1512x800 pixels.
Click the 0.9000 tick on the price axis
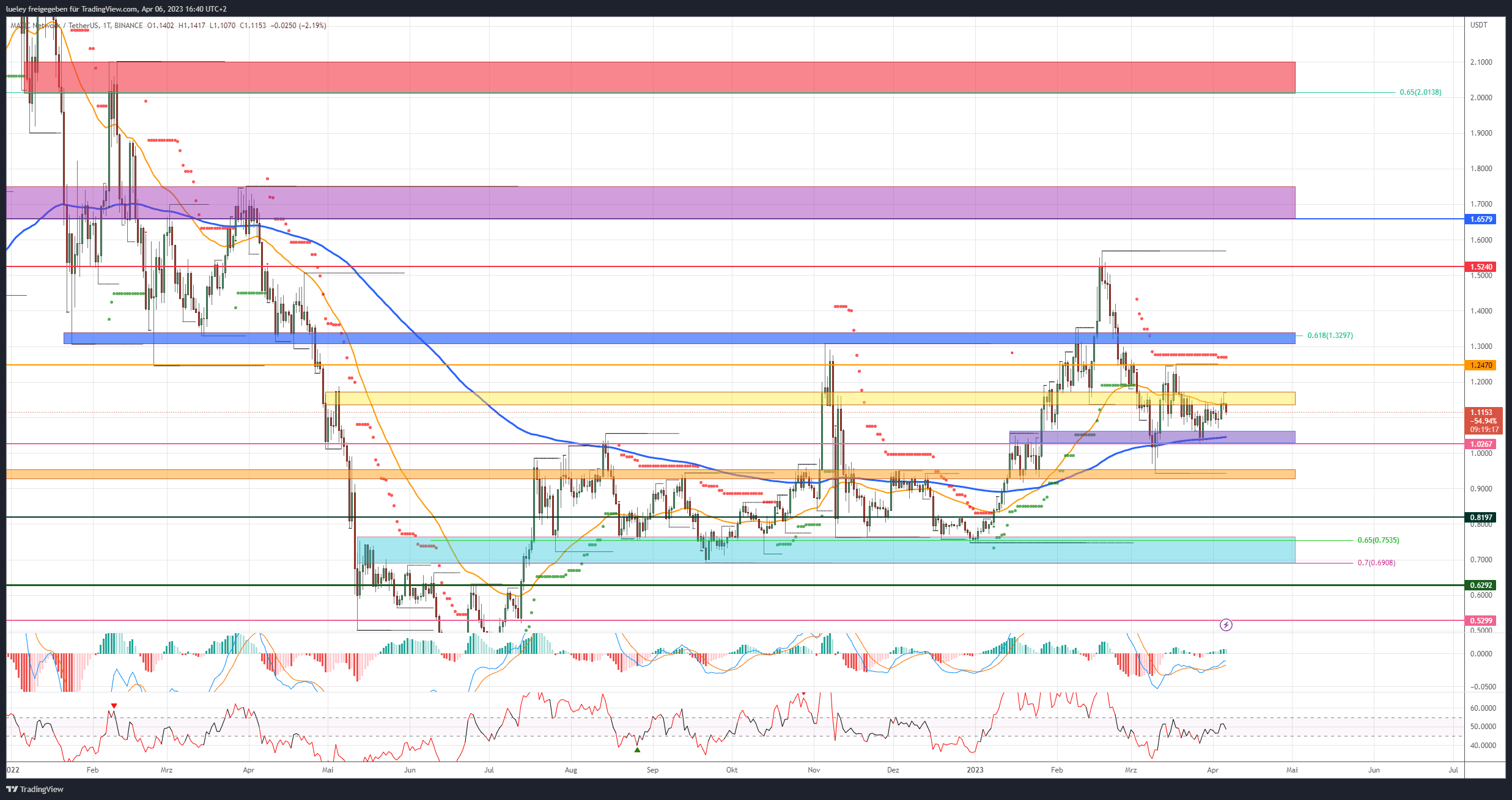[x=1481, y=489]
